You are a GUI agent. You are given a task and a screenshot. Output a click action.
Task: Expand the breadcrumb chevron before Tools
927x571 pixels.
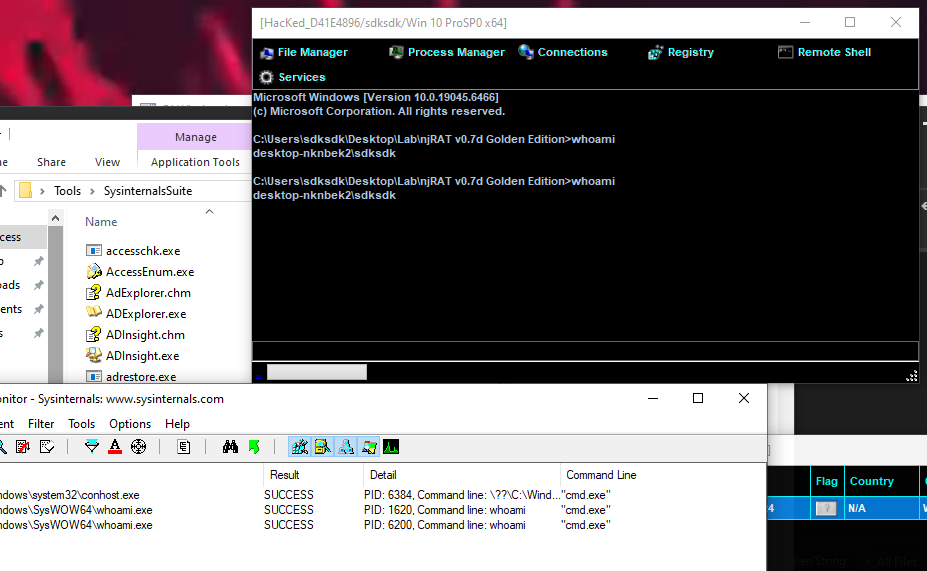(x=42, y=191)
